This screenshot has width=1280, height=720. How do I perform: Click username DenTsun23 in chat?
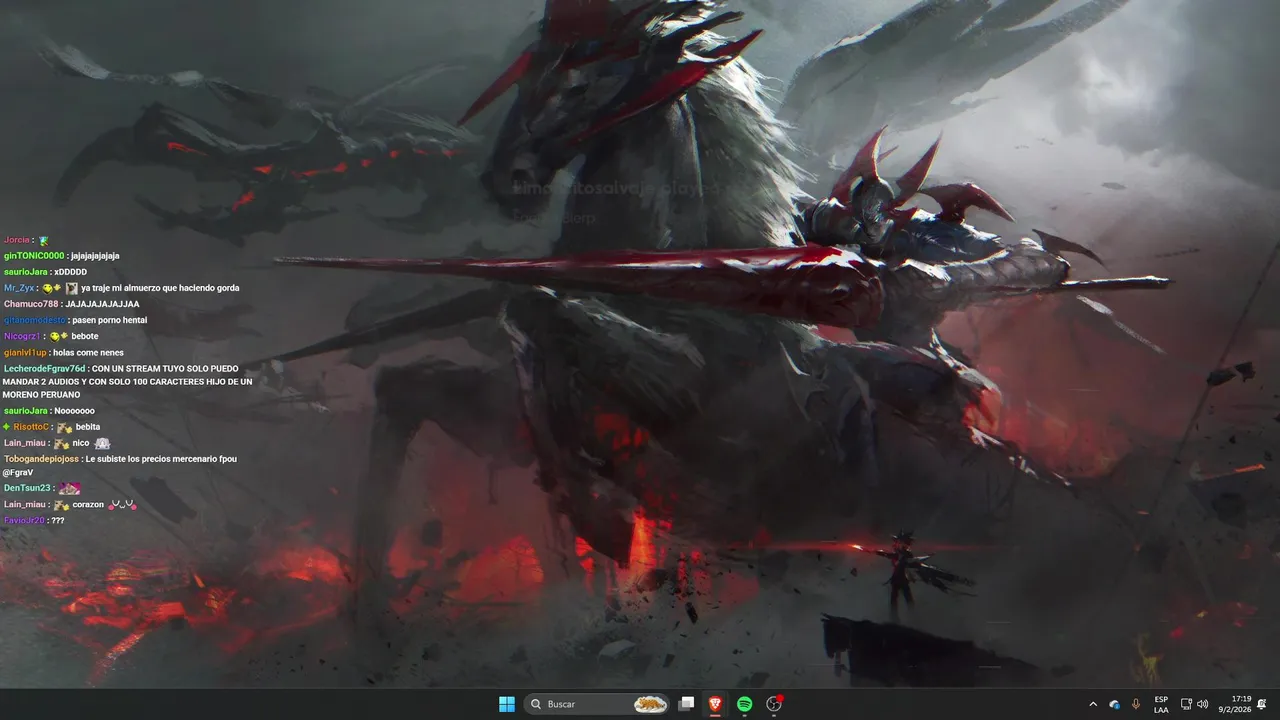coord(27,488)
